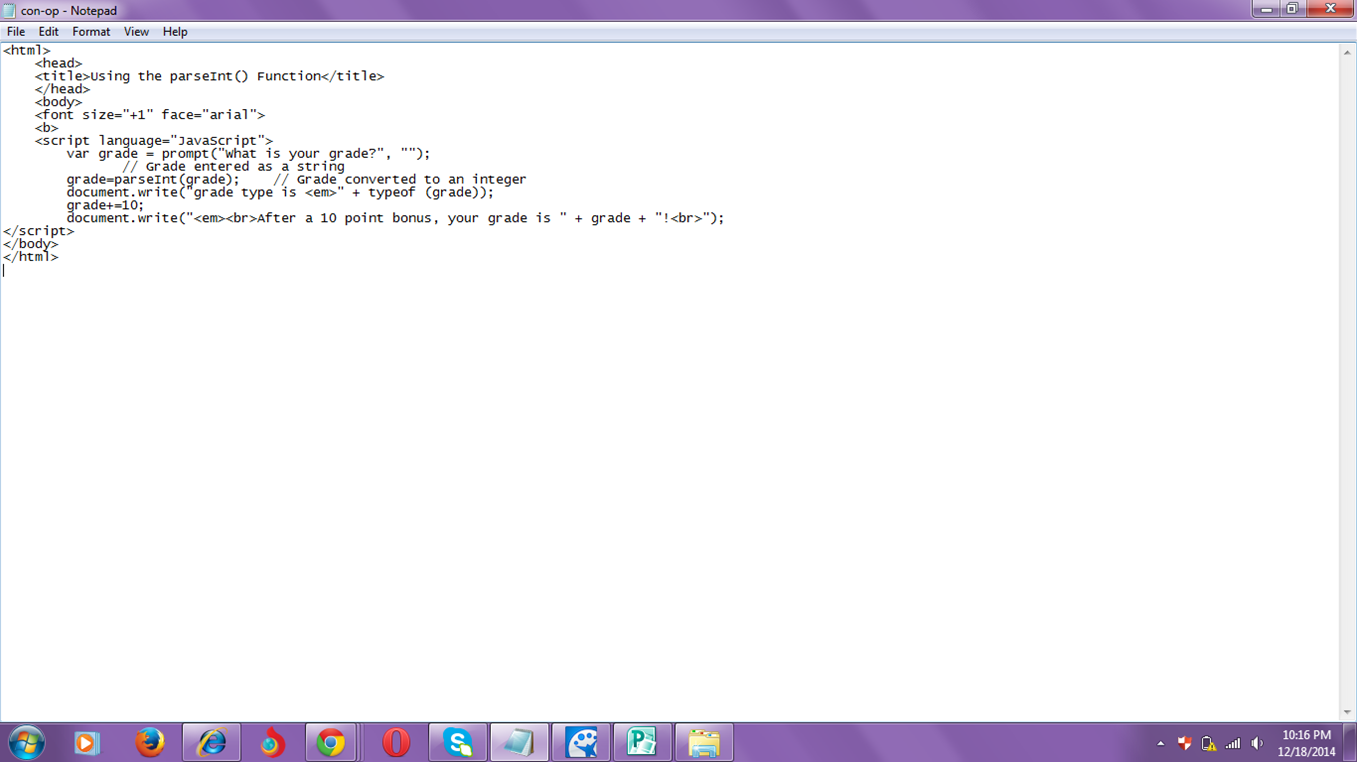The width and height of the screenshot is (1357, 762).
Task: Restore down the Notepad window
Action: pyautogui.click(x=1292, y=9)
